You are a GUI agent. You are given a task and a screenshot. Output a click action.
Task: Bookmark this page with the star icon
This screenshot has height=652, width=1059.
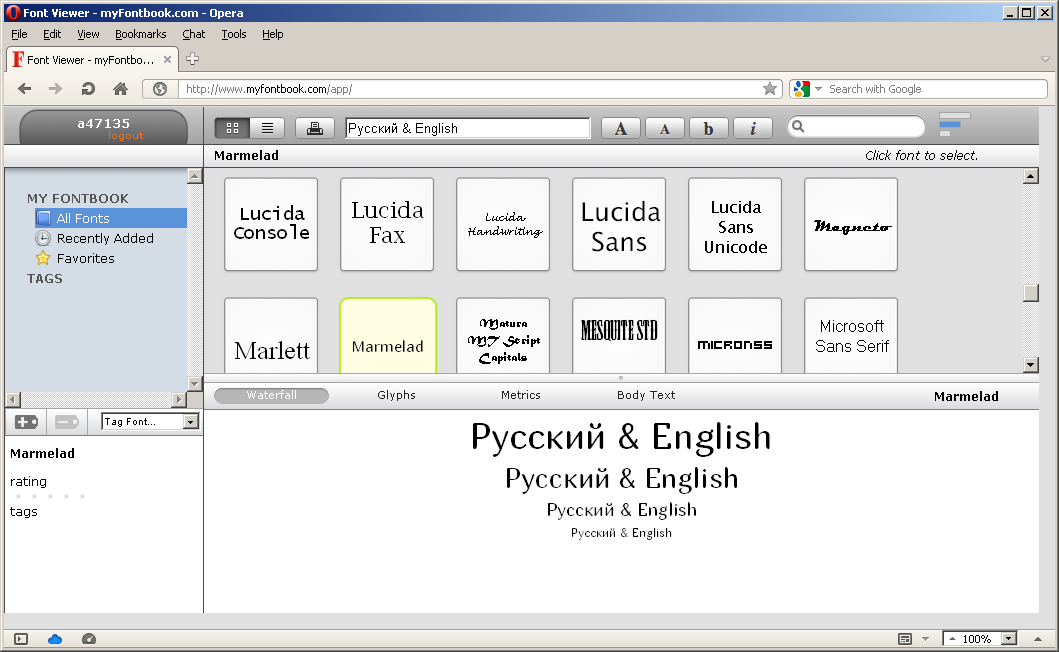[769, 89]
